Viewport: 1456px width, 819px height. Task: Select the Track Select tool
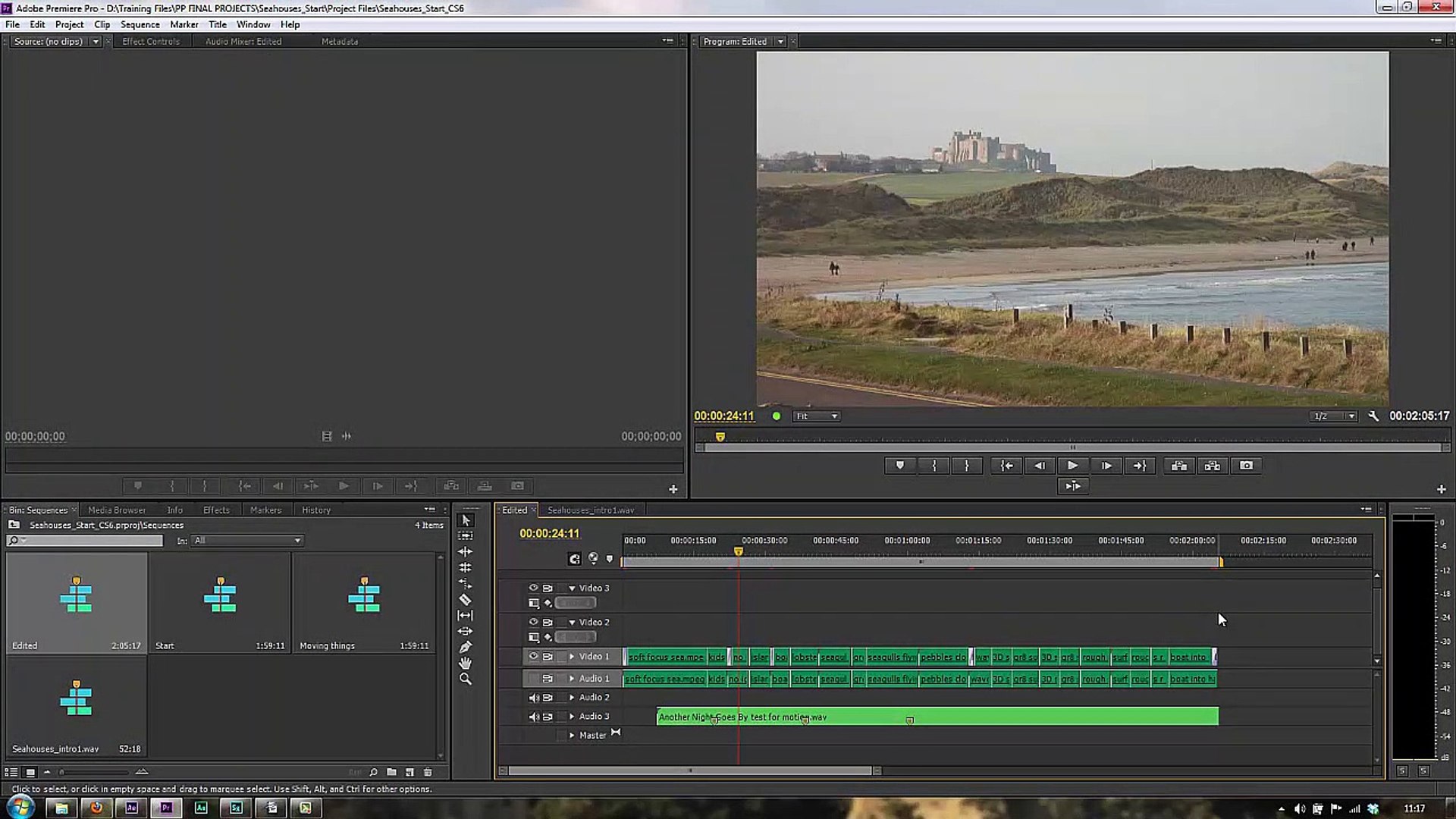point(466,535)
